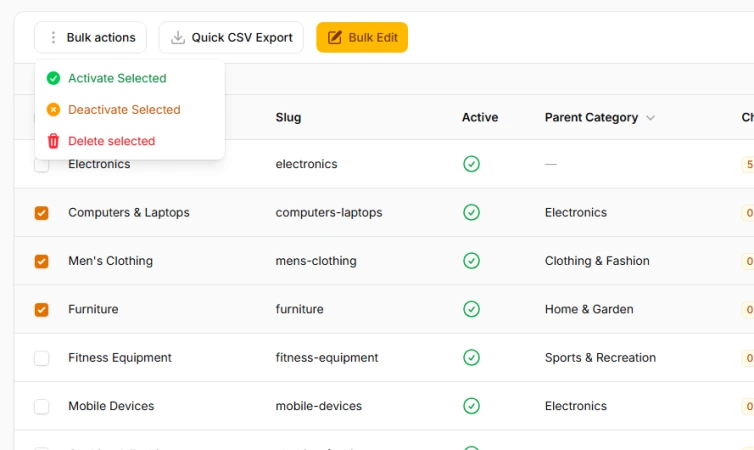Click the active status icon for Computers & Laptops
754x450 pixels.
(x=471, y=212)
